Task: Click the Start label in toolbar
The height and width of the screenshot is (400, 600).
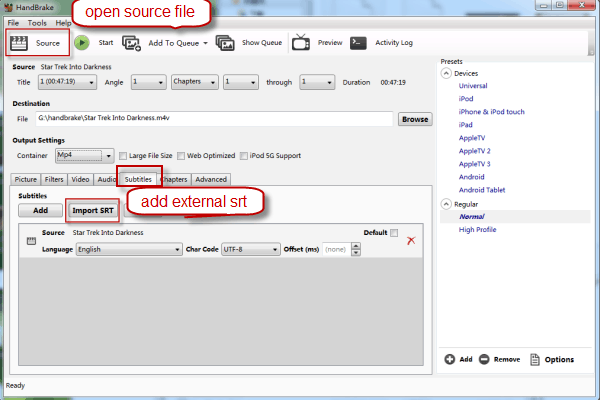Action: (106, 42)
